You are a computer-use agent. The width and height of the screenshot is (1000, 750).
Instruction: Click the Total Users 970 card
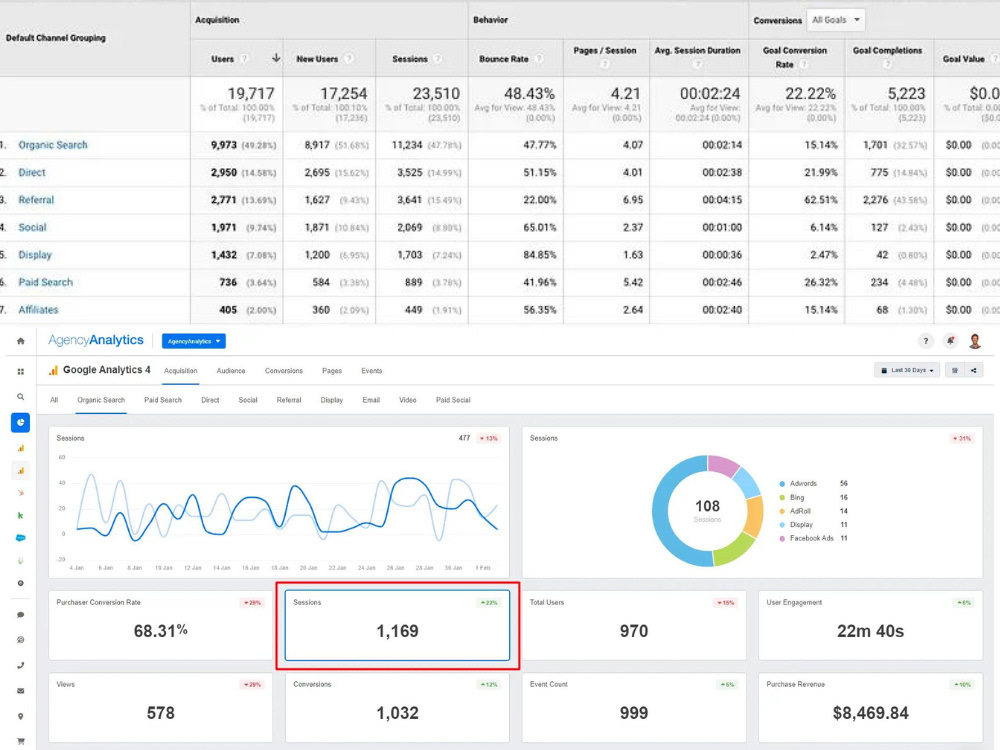coord(634,626)
